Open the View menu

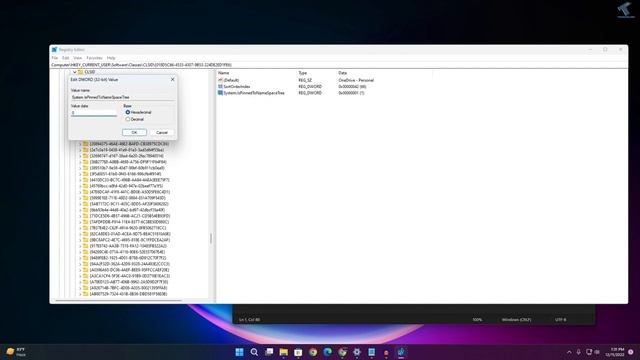77,58
